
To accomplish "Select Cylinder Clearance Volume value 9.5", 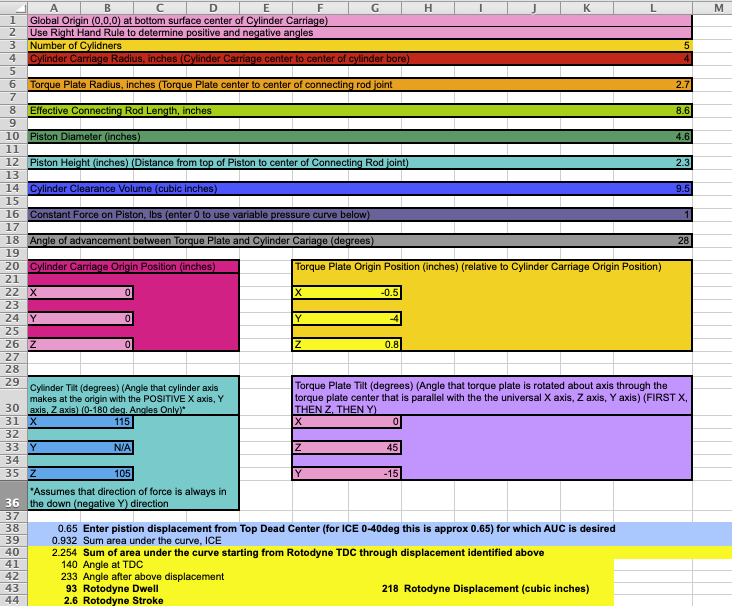I will (x=683, y=189).
